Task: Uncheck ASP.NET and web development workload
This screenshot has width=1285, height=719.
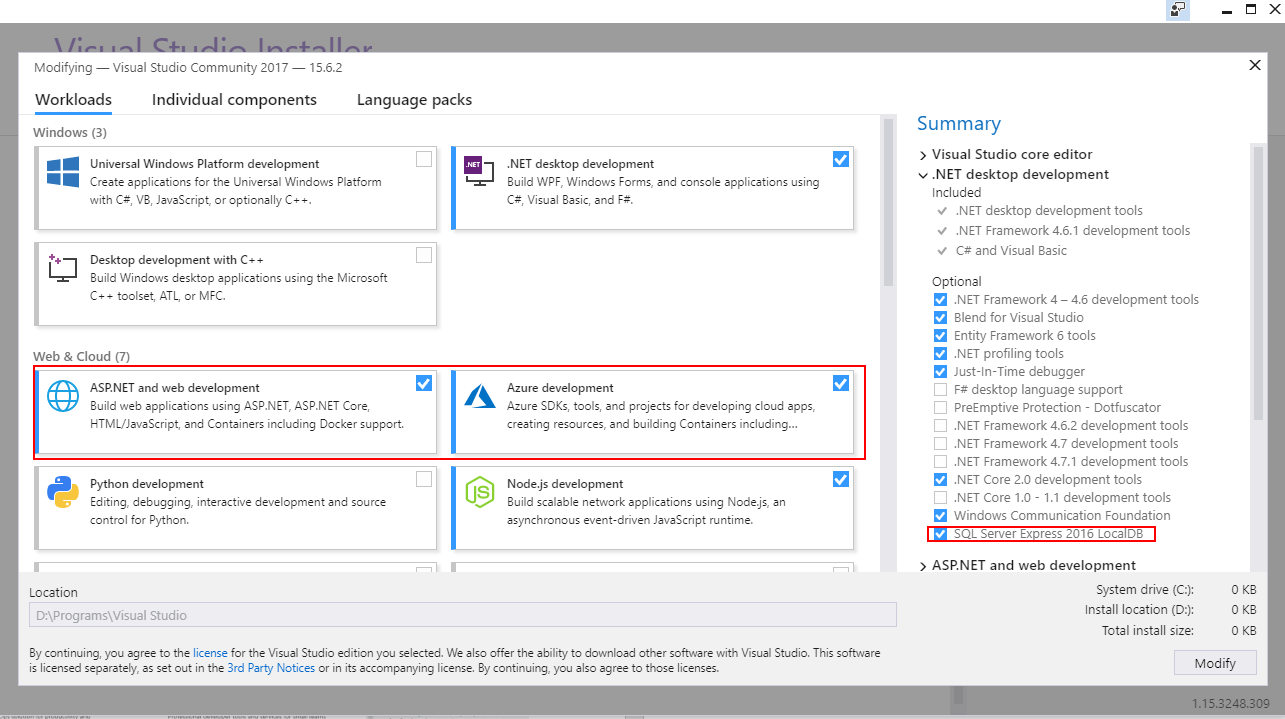Action: click(x=424, y=383)
